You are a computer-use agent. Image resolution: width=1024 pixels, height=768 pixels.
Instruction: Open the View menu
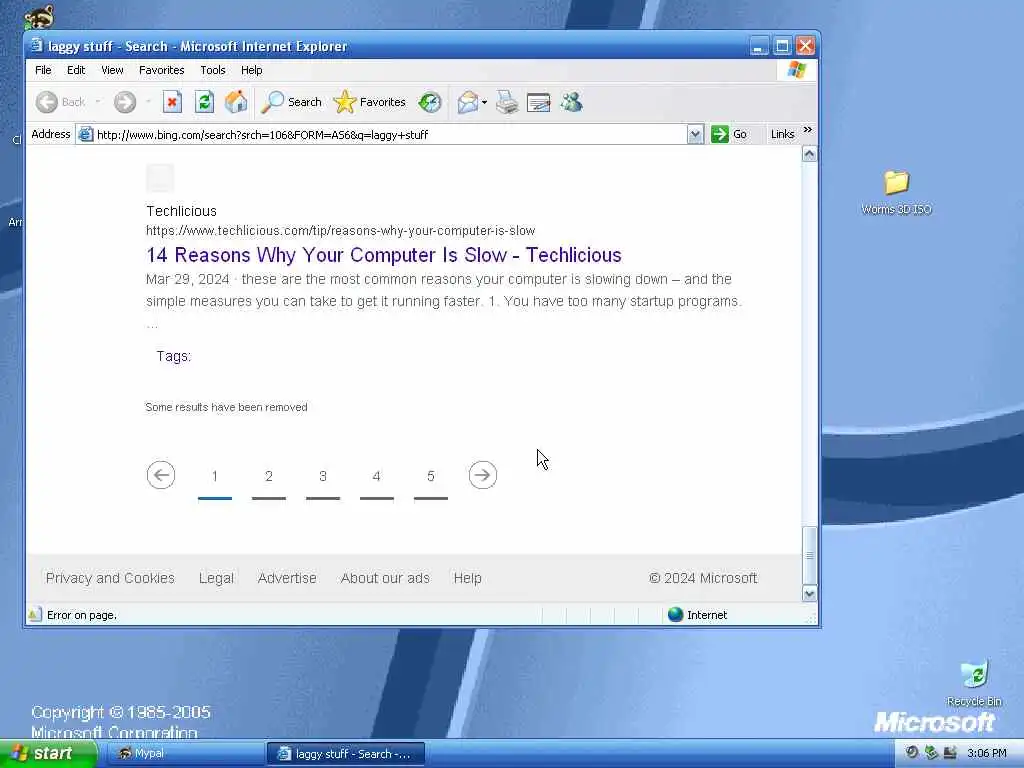[x=112, y=70]
